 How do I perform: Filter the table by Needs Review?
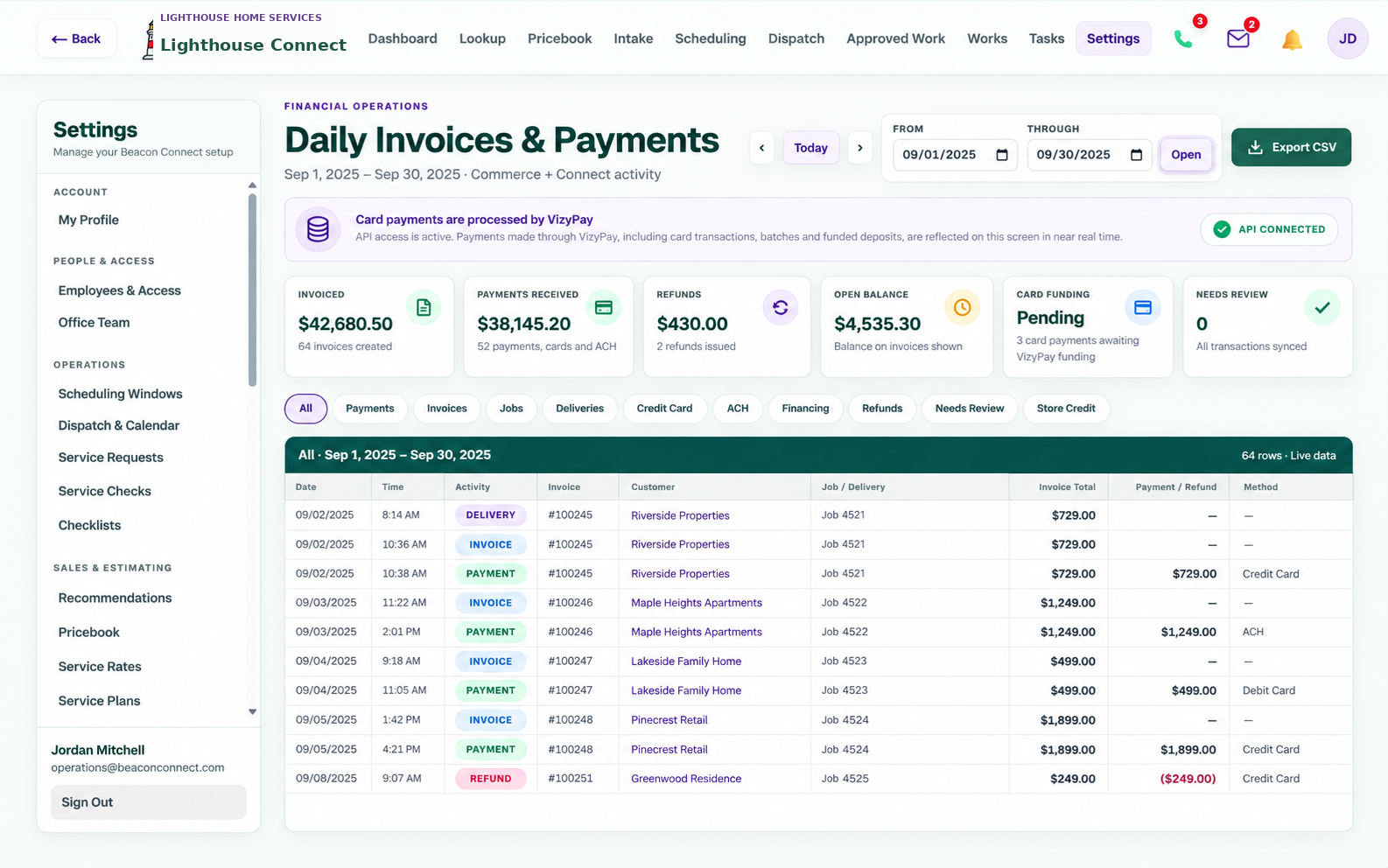pyautogui.click(x=969, y=409)
